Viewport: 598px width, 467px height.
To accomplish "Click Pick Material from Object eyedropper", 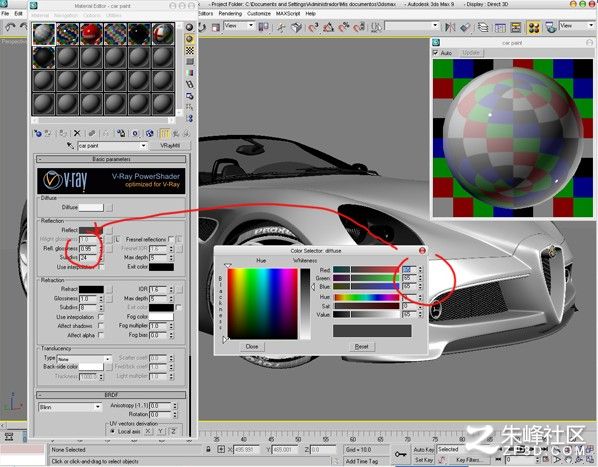I will pos(70,145).
